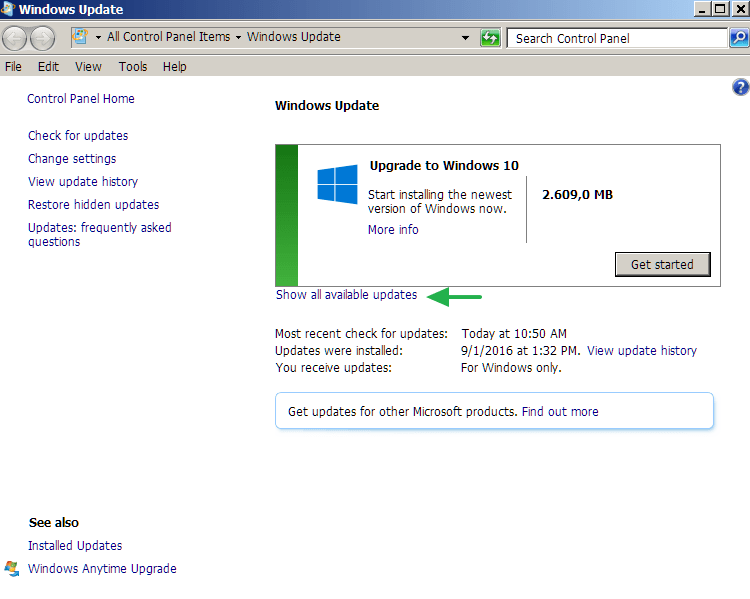Click Show all available updates
This screenshot has width=750, height=599.
click(346, 295)
